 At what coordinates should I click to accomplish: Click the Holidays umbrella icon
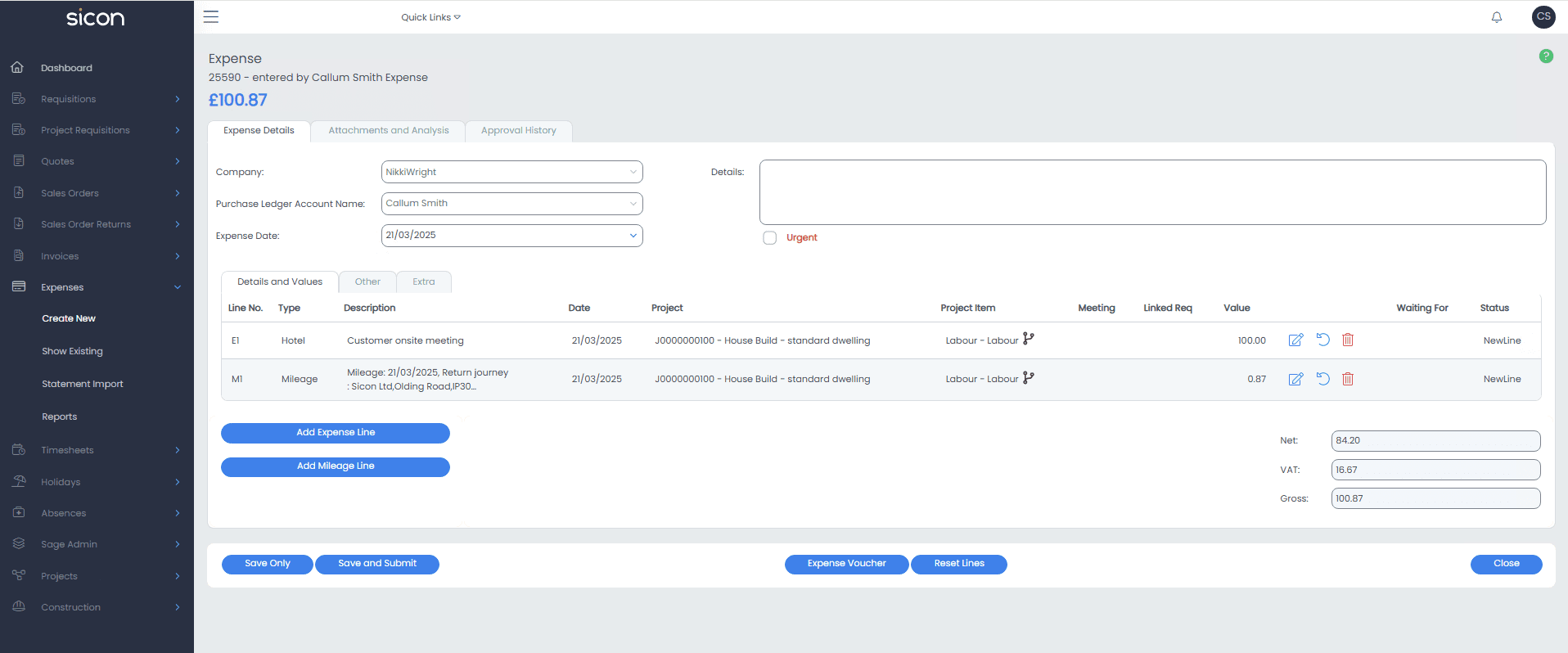point(19,482)
